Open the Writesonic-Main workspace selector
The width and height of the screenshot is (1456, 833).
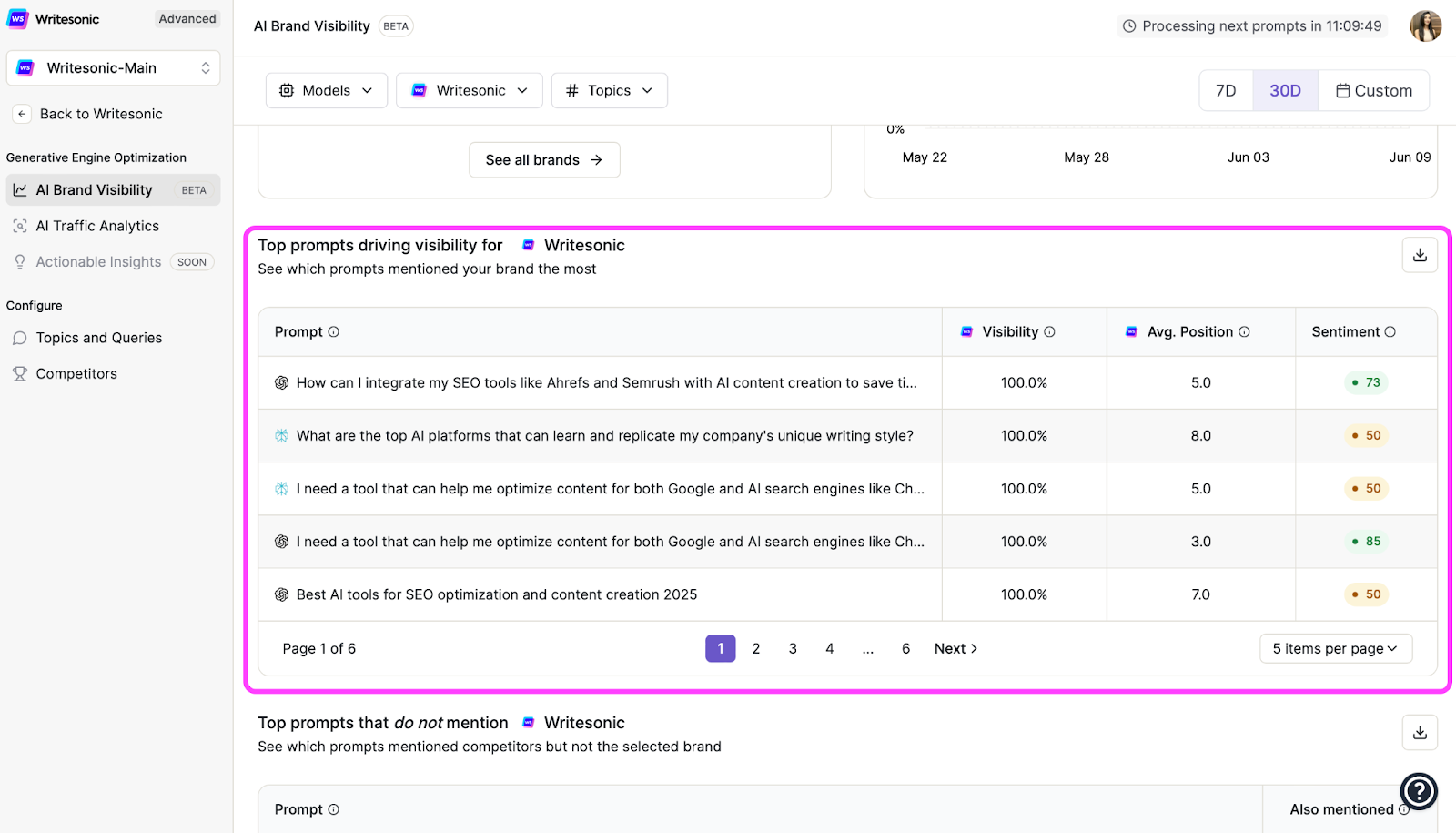point(114,68)
